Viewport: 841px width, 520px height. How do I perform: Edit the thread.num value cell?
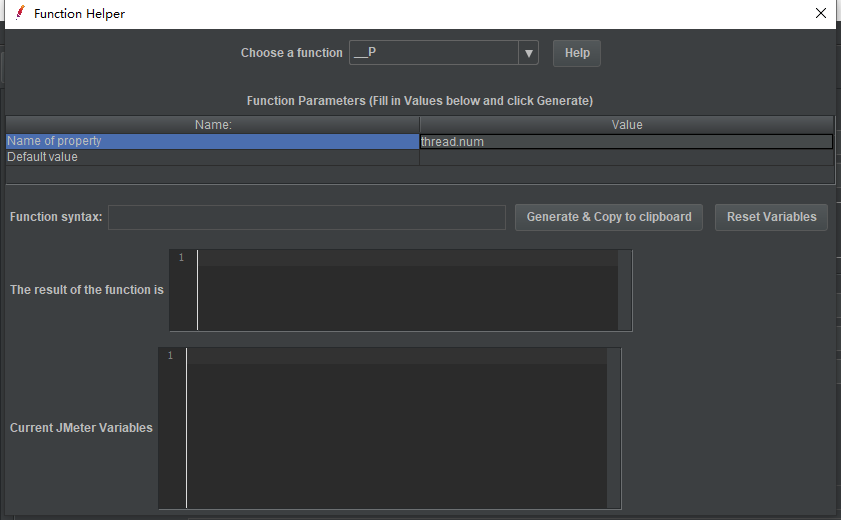tap(626, 142)
